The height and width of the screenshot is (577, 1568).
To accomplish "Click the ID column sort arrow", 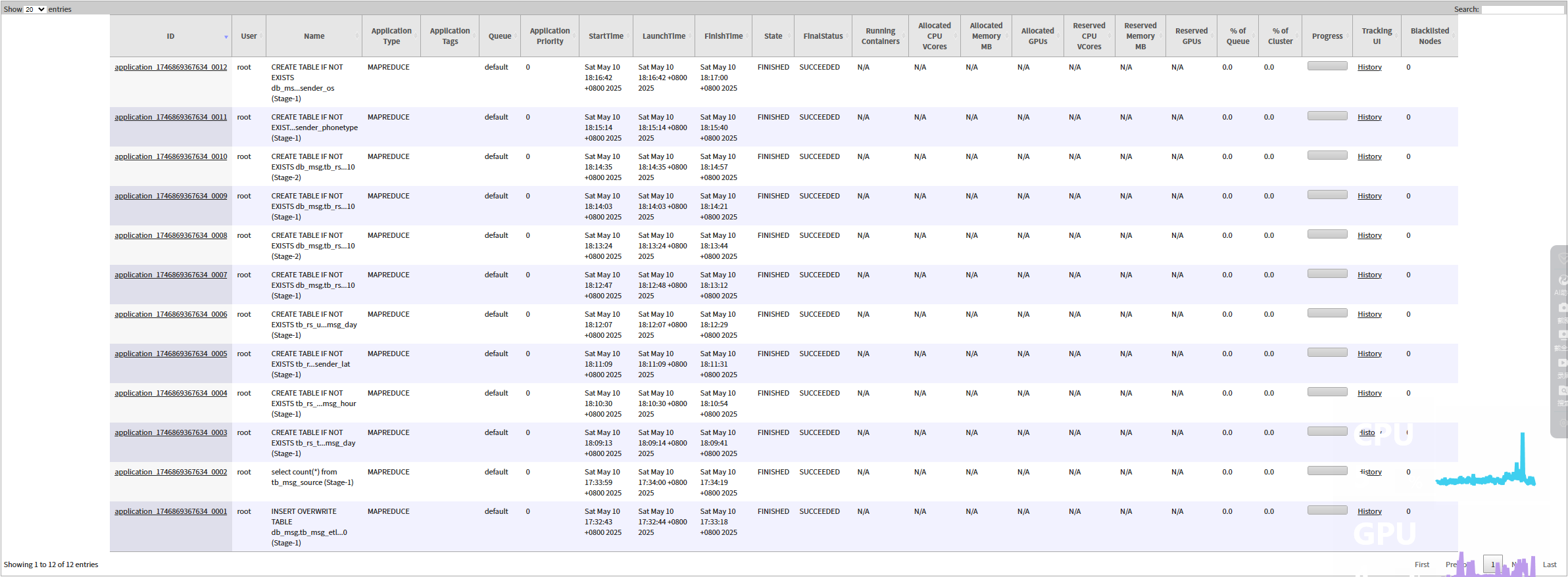I will point(226,37).
